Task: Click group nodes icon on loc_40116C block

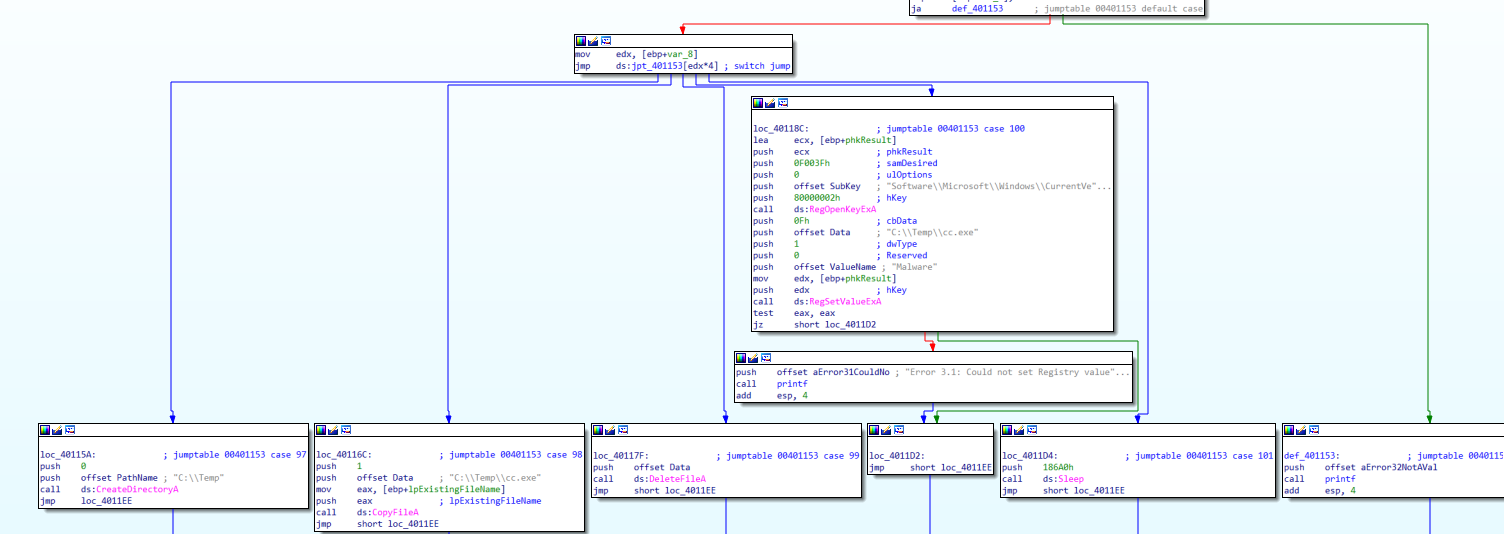Action: [346, 430]
